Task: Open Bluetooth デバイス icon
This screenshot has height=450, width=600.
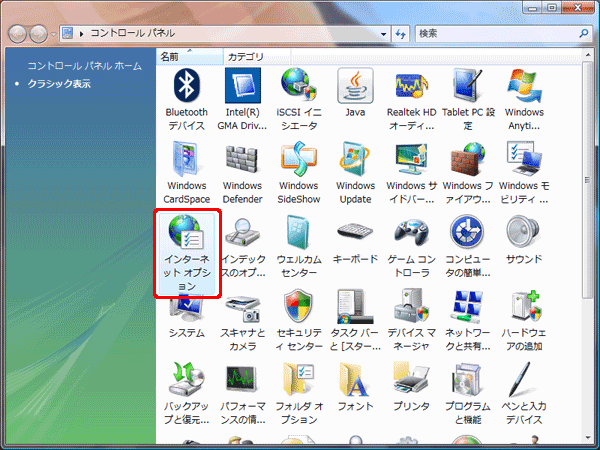Action: click(186, 99)
